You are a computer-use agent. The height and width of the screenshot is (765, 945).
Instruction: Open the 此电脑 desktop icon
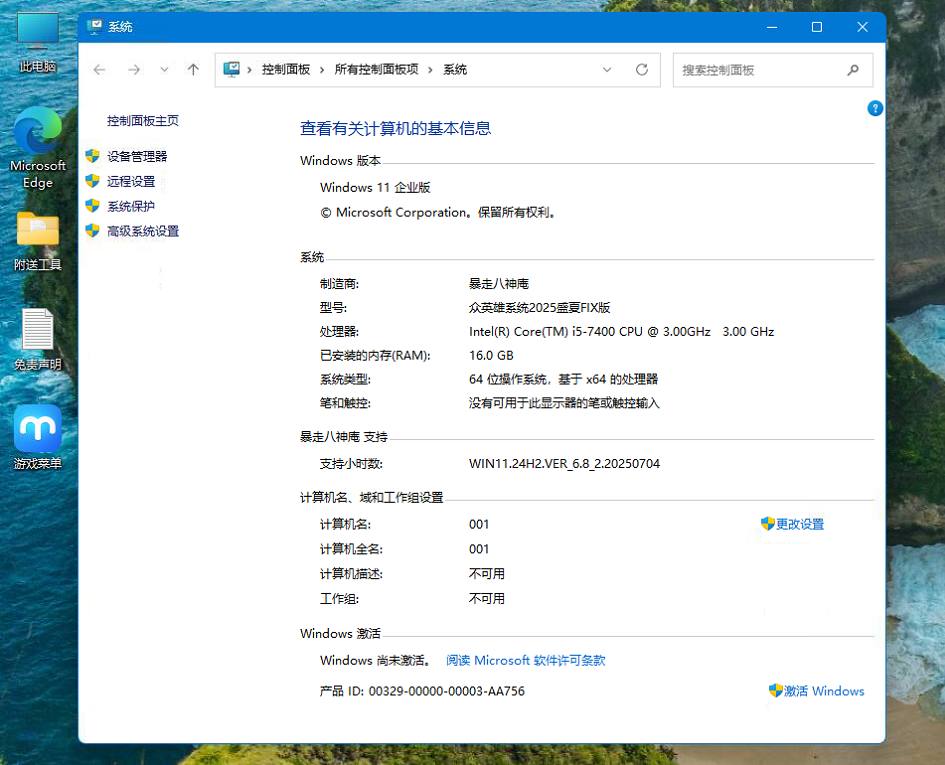tap(37, 42)
